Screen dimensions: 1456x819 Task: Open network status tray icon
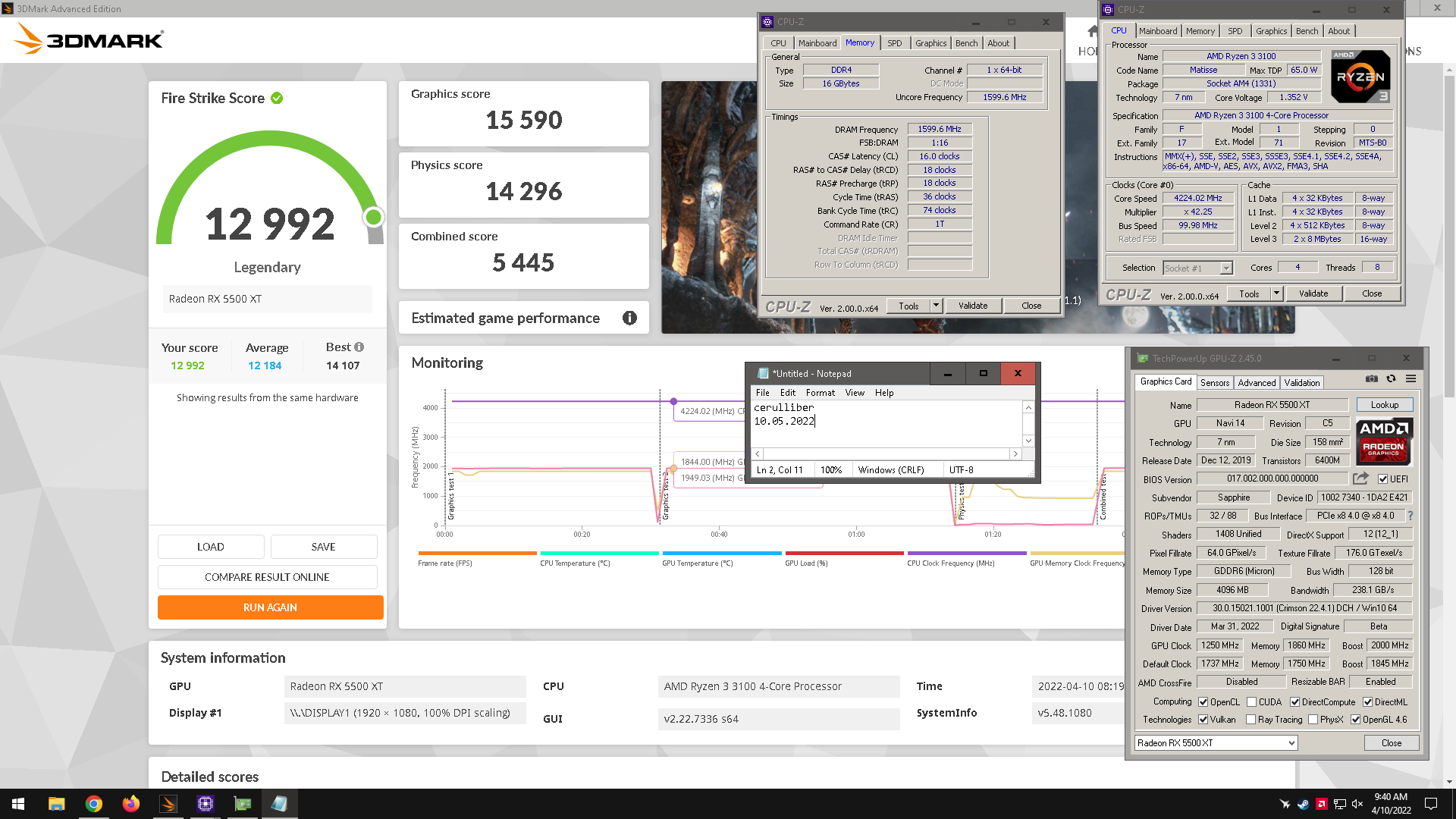1339,804
